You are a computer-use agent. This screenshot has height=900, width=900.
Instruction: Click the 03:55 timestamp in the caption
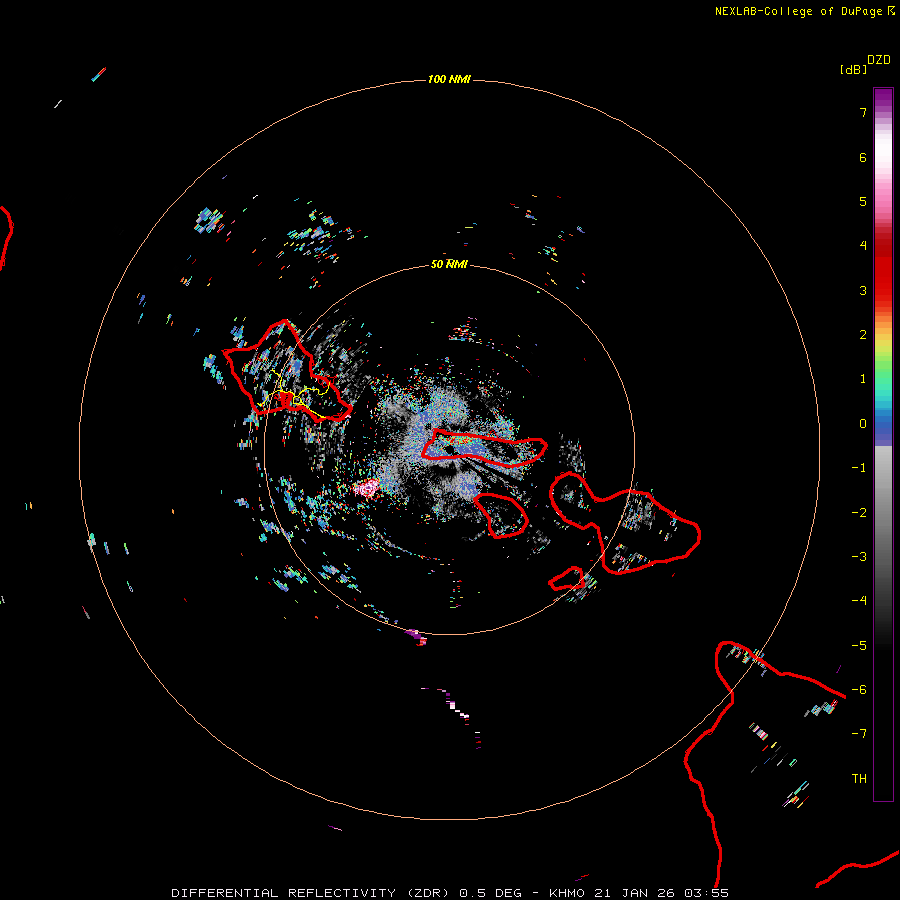[x=707, y=893]
